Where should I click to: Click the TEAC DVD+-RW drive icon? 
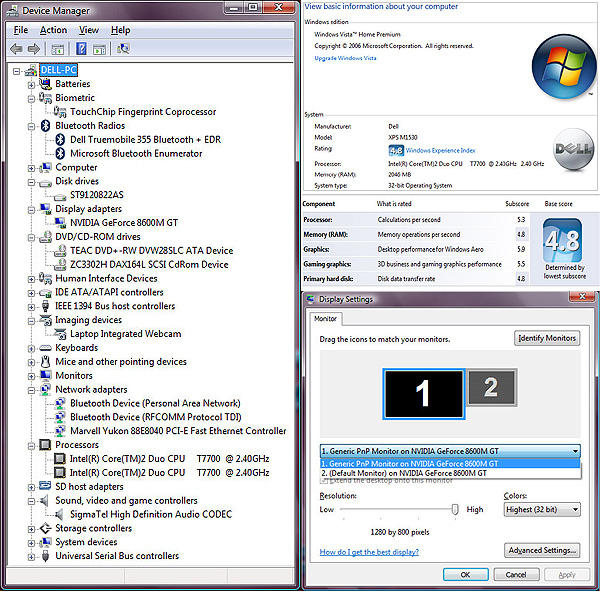coord(60,251)
